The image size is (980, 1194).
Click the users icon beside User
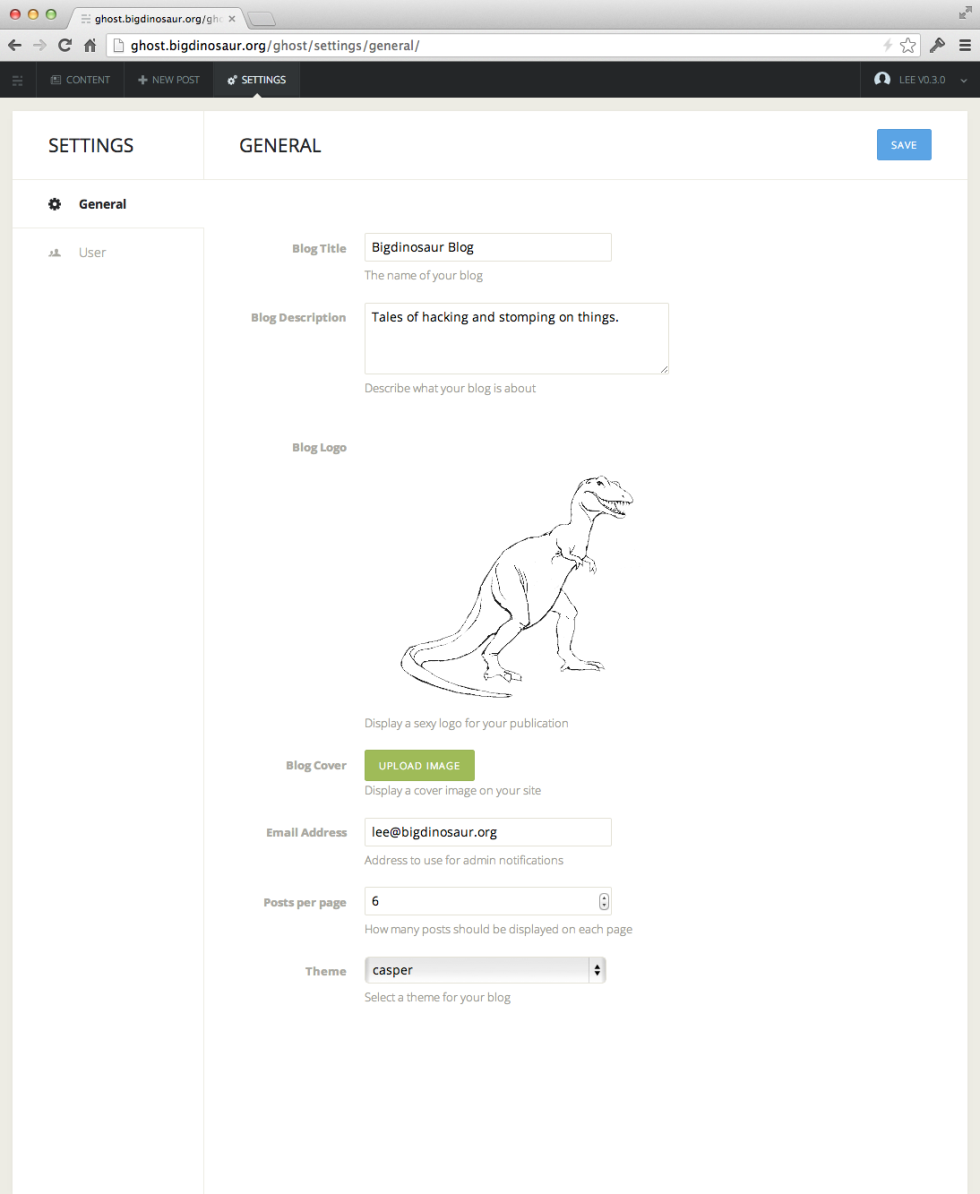[x=55, y=252]
